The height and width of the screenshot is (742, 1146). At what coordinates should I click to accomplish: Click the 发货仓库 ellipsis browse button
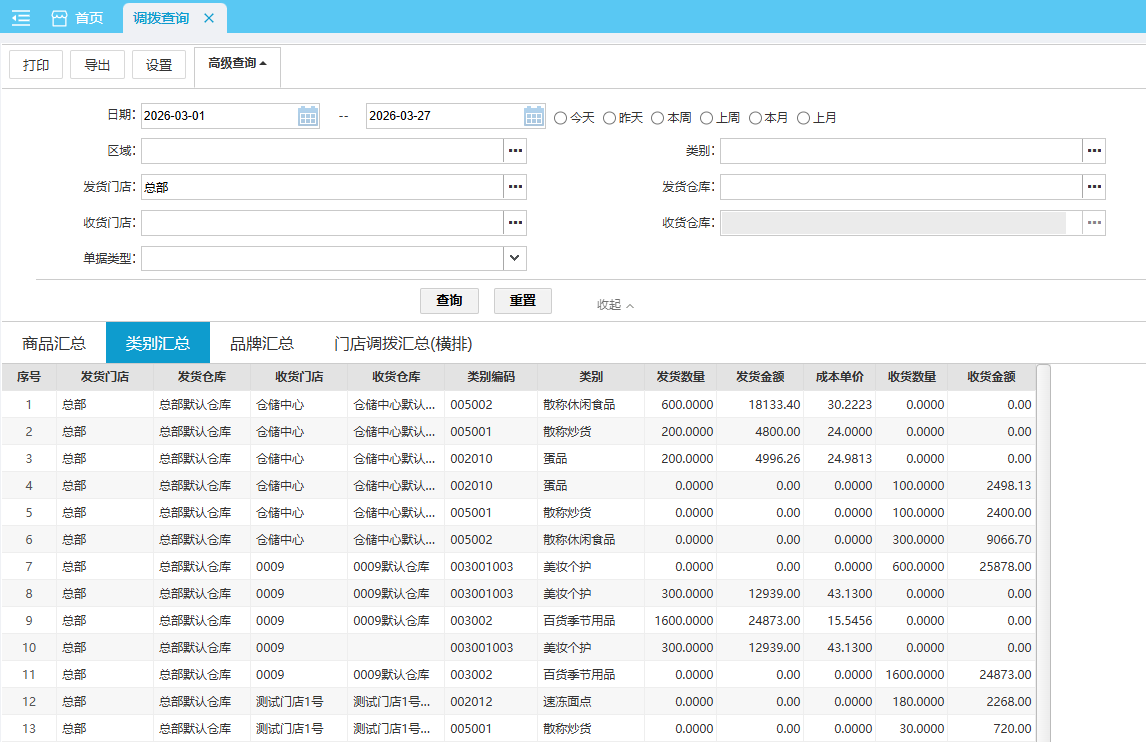[x=1094, y=187]
